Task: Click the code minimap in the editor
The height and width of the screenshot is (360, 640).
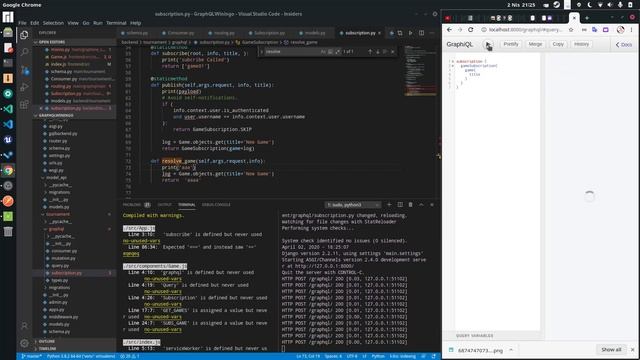Action: pos(420,71)
